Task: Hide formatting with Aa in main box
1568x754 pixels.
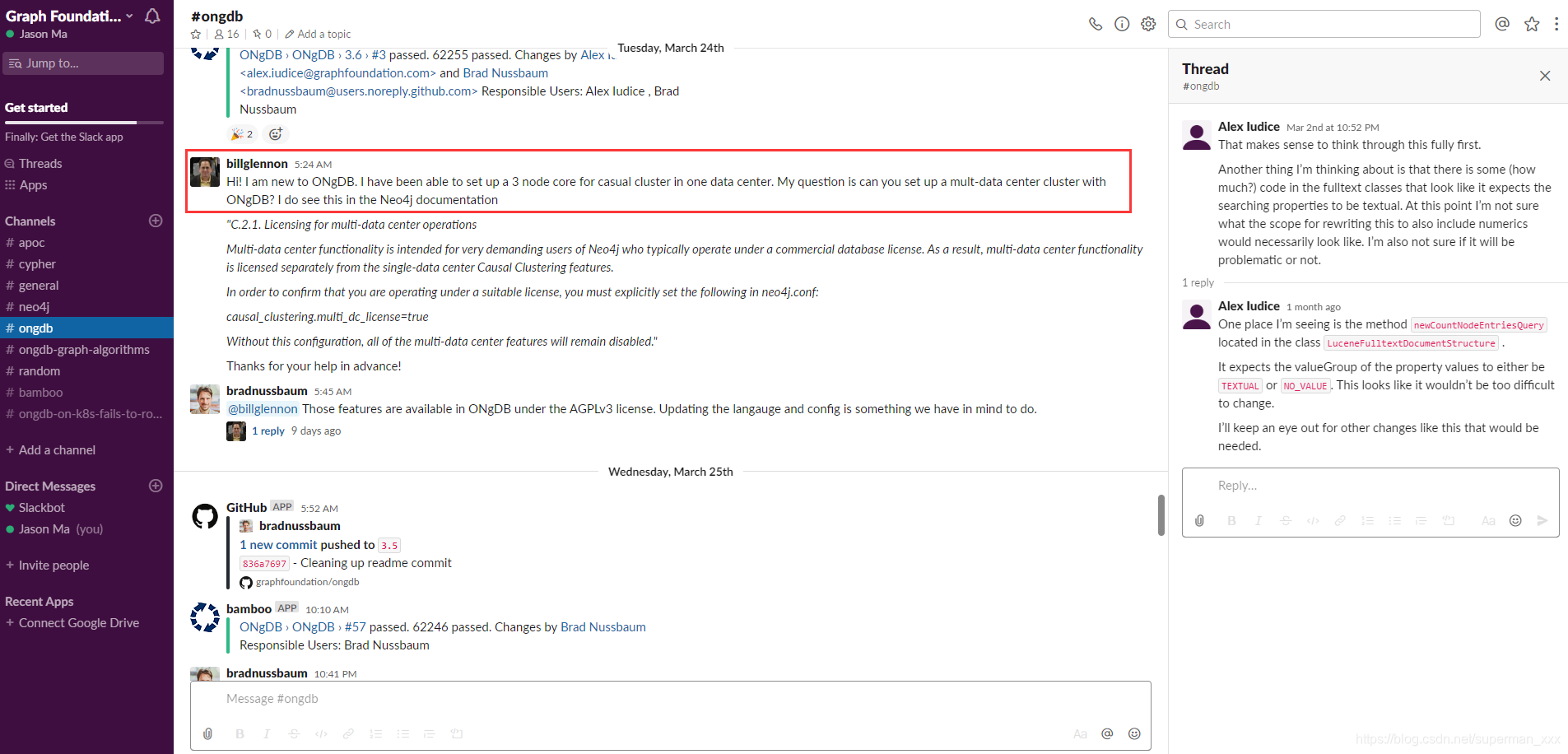Action: [x=1080, y=733]
